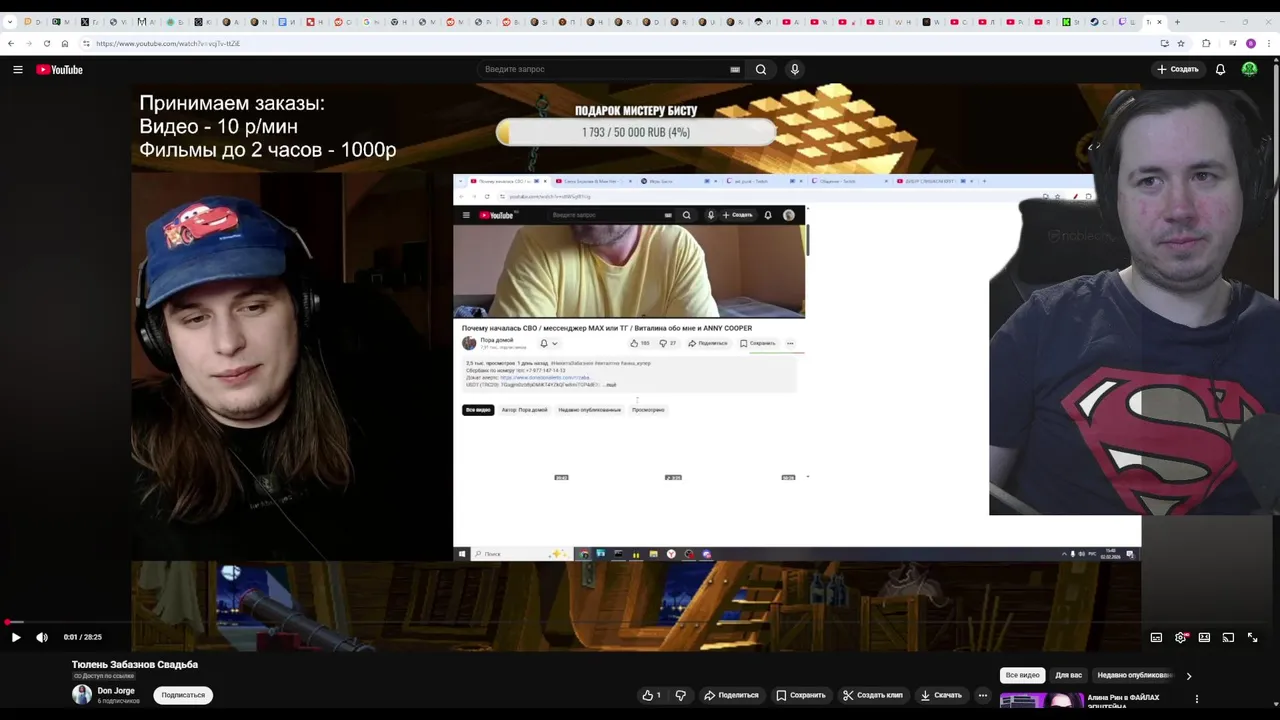Image resolution: width=1280 pixels, height=720 pixels.
Task: Create a clip with Создать клип
Action: click(x=873, y=695)
